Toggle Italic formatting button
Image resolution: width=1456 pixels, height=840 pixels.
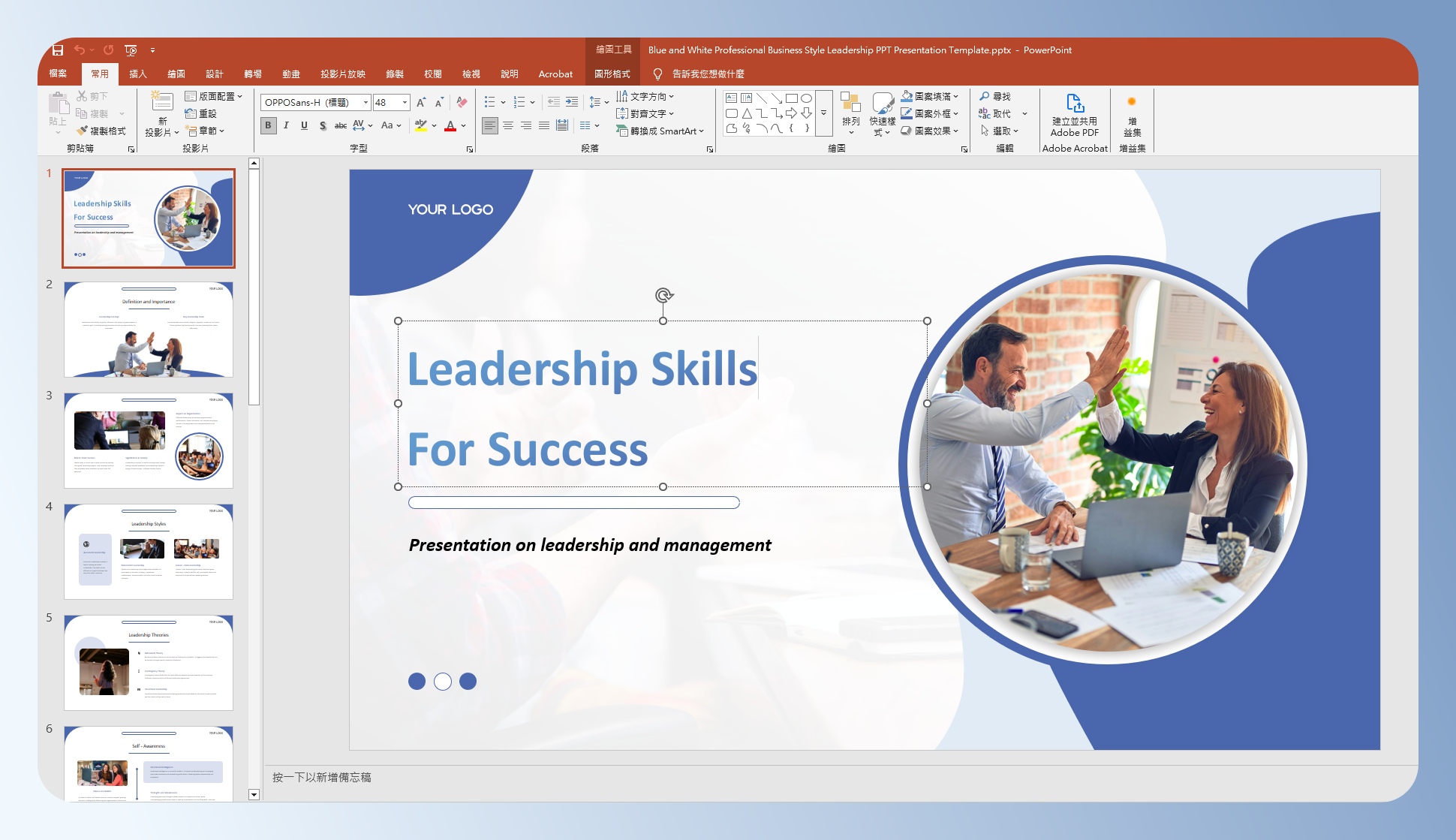(x=286, y=125)
